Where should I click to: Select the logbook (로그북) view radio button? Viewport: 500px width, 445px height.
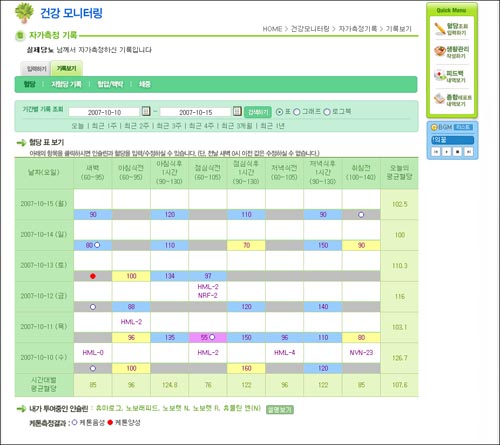tap(327, 112)
